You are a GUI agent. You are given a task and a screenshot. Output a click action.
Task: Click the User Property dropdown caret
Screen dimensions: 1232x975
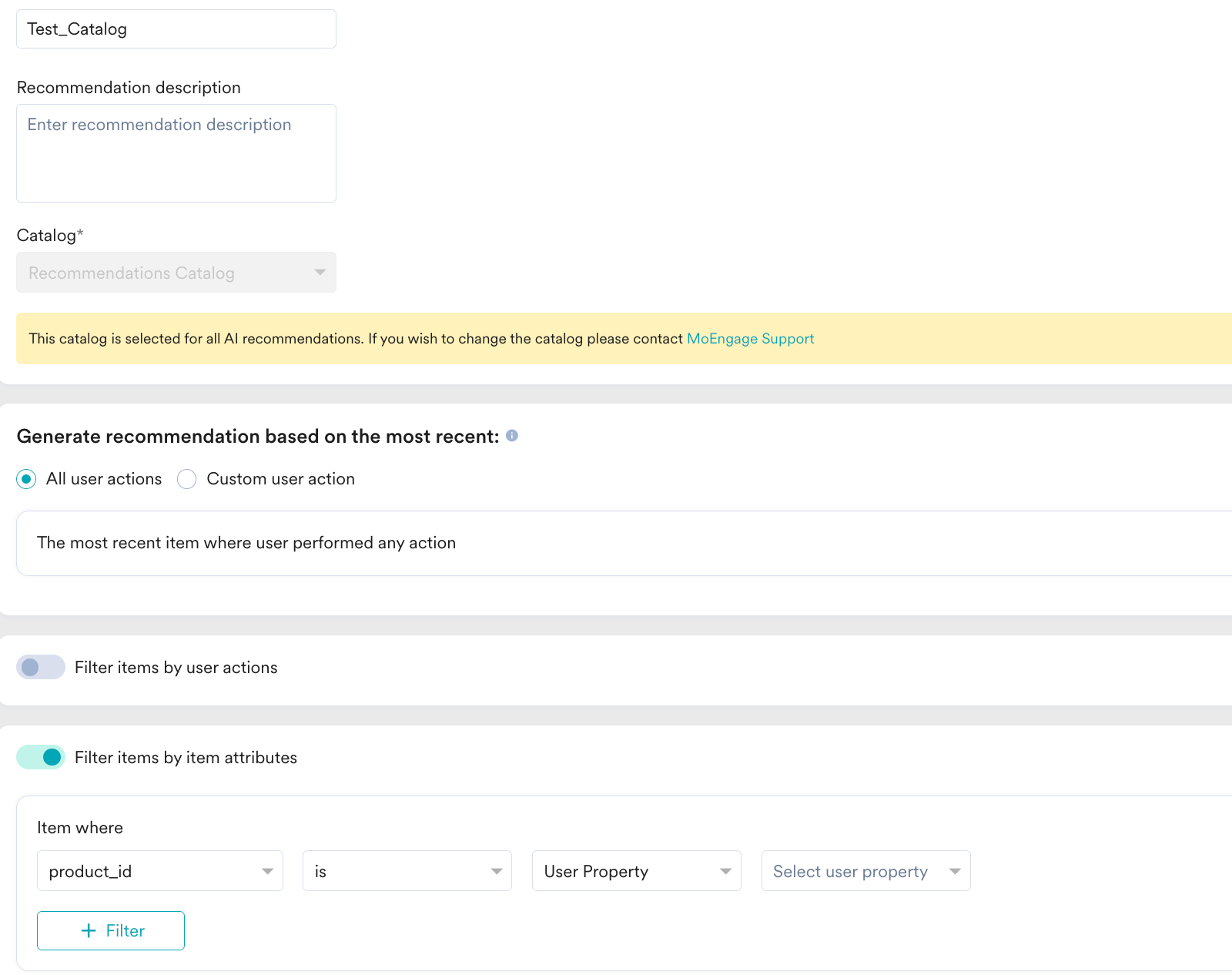coord(725,871)
